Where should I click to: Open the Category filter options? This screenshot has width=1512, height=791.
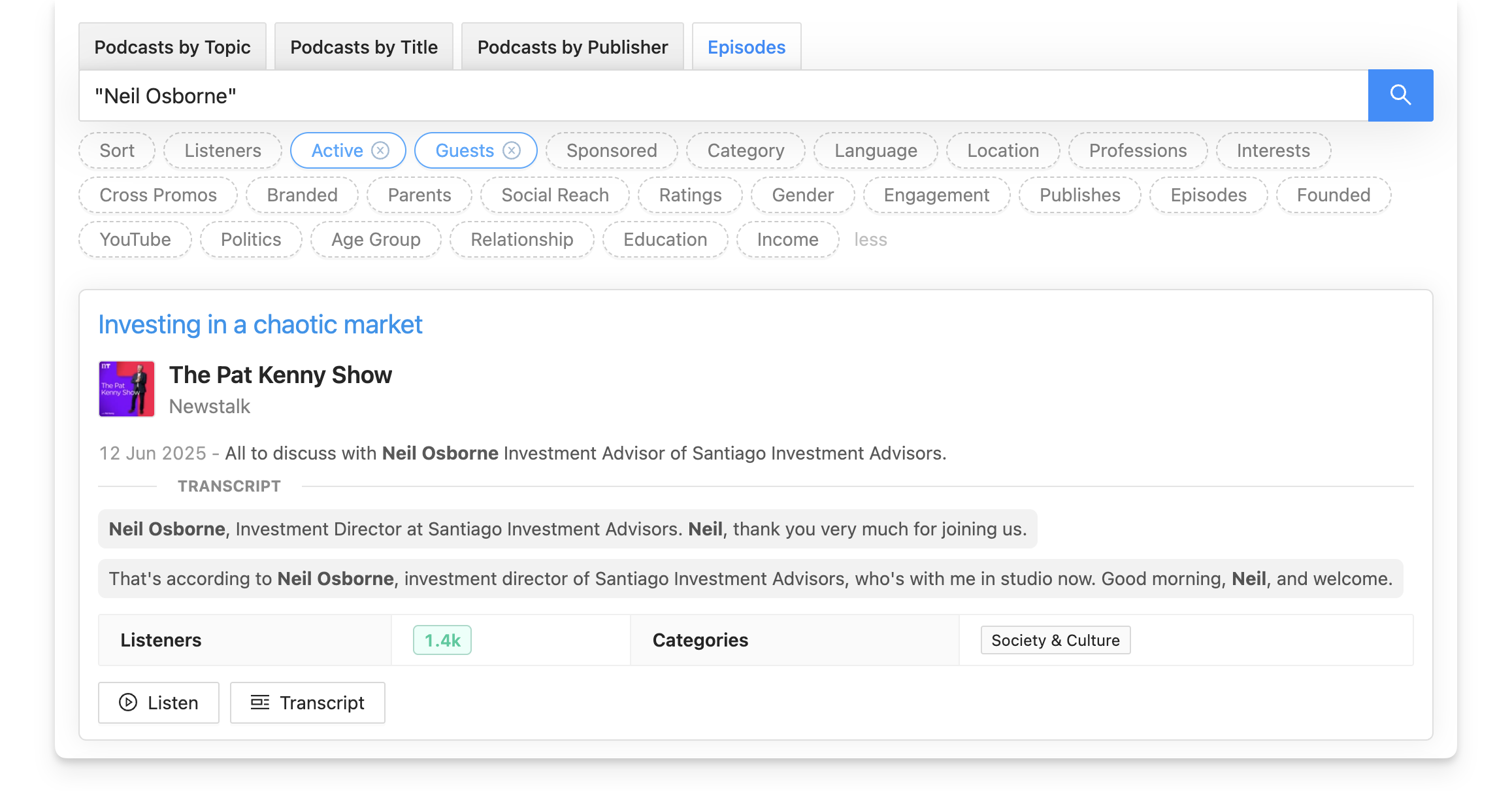[x=746, y=150]
